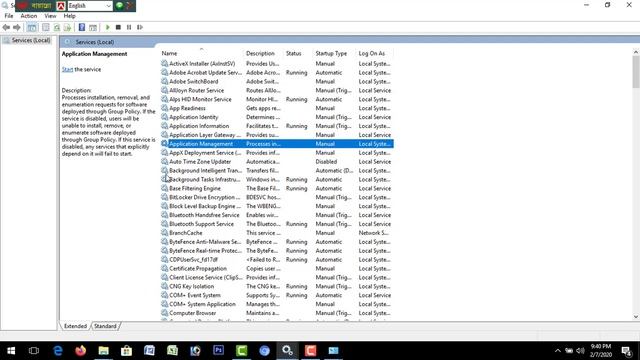The height and width of the screenshot is (360, 640).
Task: Click the vertical scrollbar down arrow
Action: coord(636,317)
